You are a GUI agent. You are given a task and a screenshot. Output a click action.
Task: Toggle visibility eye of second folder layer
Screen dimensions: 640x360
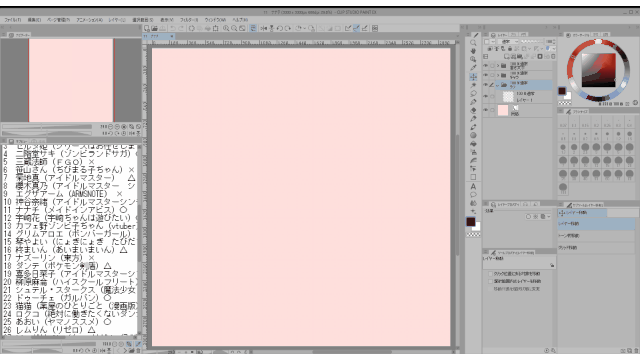[486, 75]
